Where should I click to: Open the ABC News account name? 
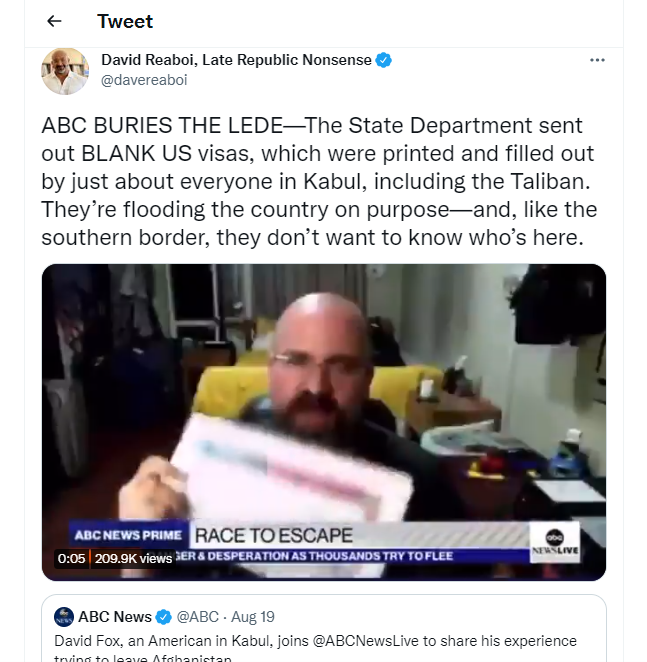[x=115, y=617]
